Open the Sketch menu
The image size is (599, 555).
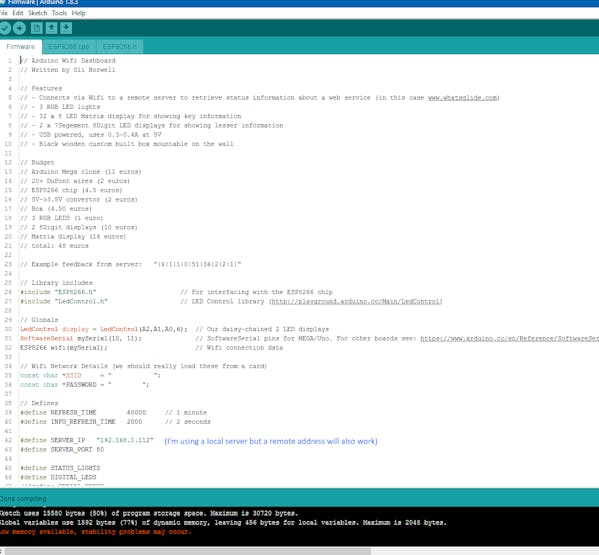point(37,13)
